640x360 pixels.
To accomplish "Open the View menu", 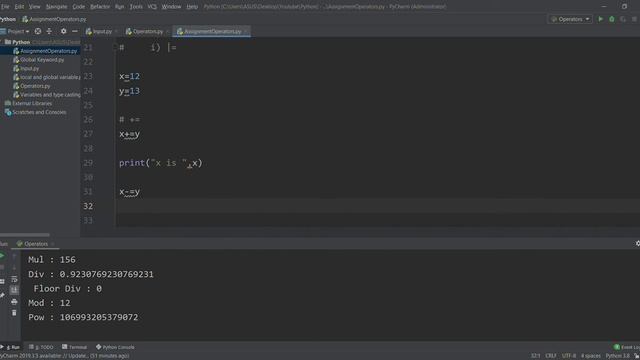I will pyautogui.click(x=34, y=7).
